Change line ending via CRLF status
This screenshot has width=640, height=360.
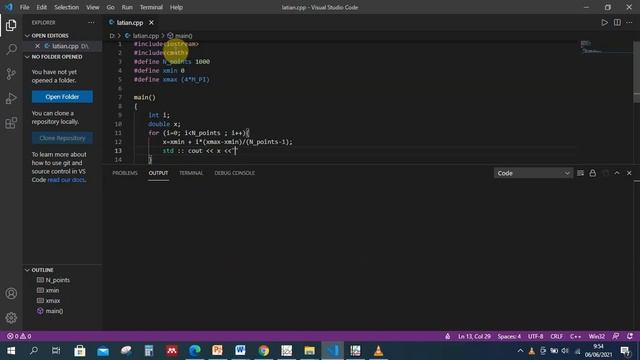556,336
